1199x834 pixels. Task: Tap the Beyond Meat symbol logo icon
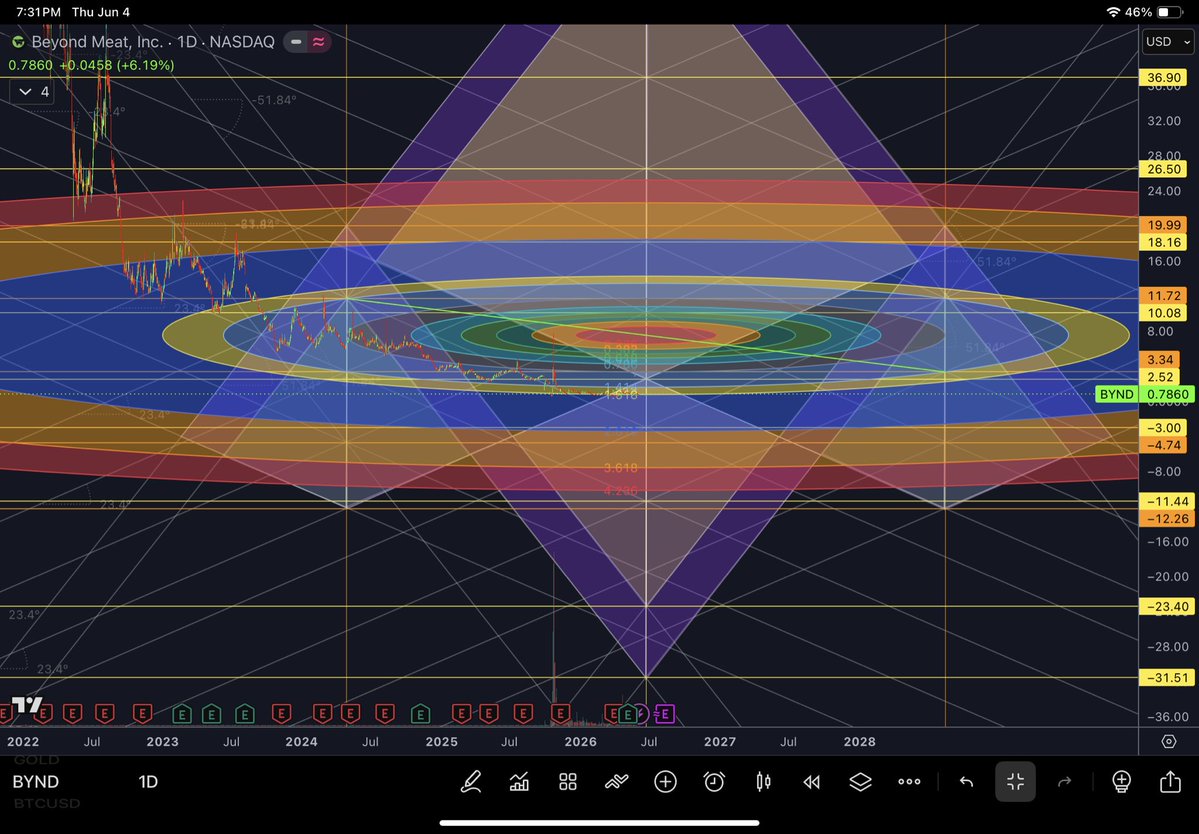[x=17, y=42]
